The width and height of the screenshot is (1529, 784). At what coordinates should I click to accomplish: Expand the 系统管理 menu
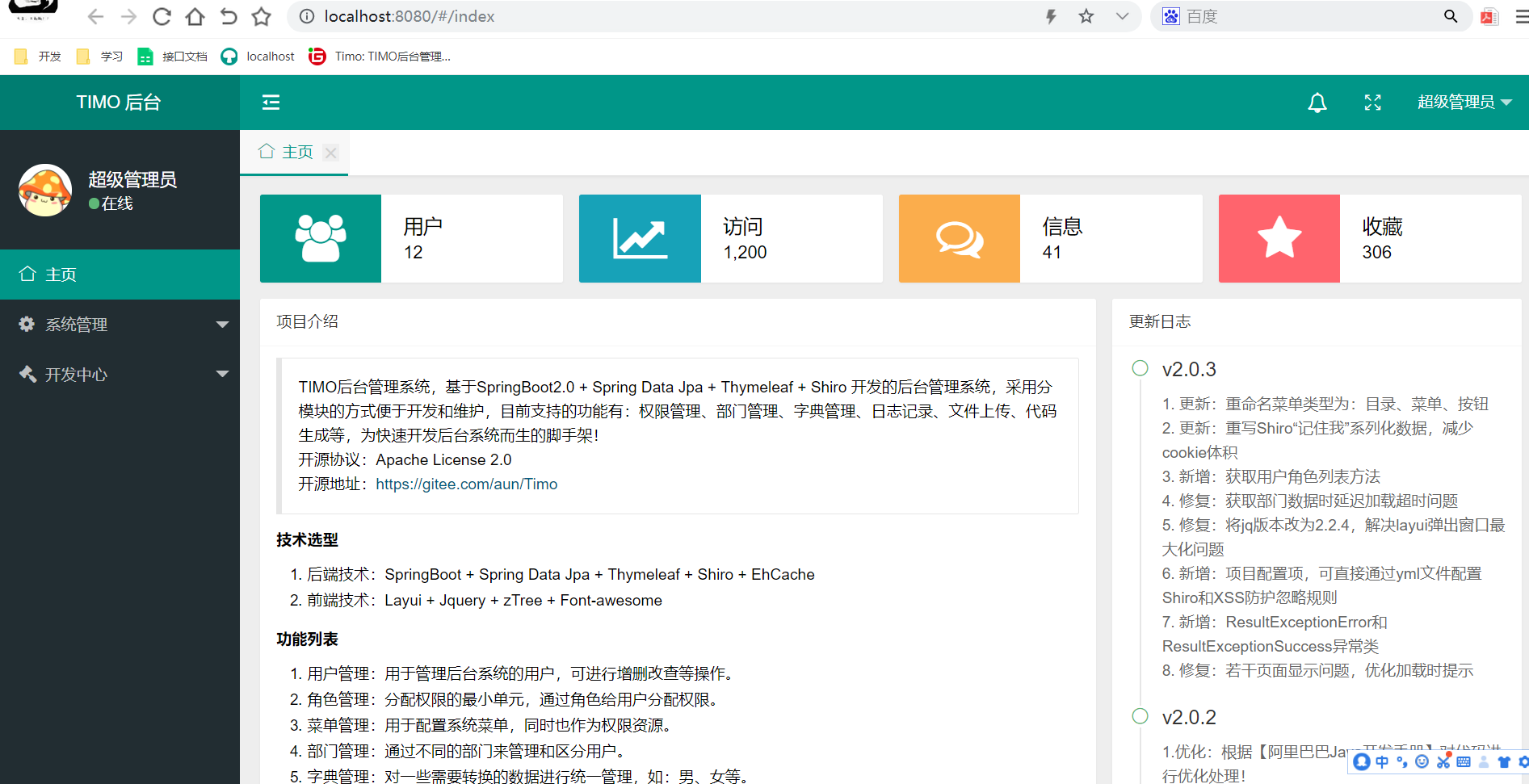click(120, 325)
